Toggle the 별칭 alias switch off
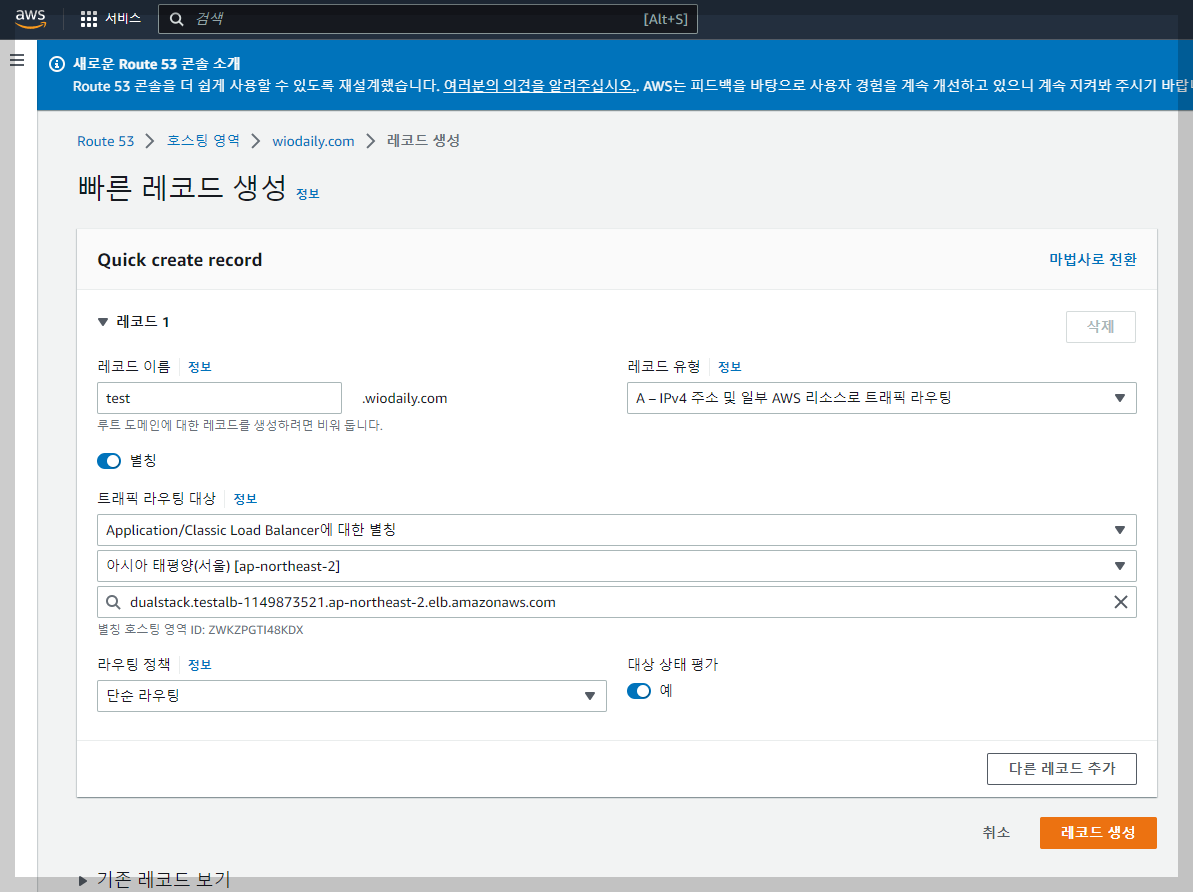1193x892 pixels. [109, 460]
